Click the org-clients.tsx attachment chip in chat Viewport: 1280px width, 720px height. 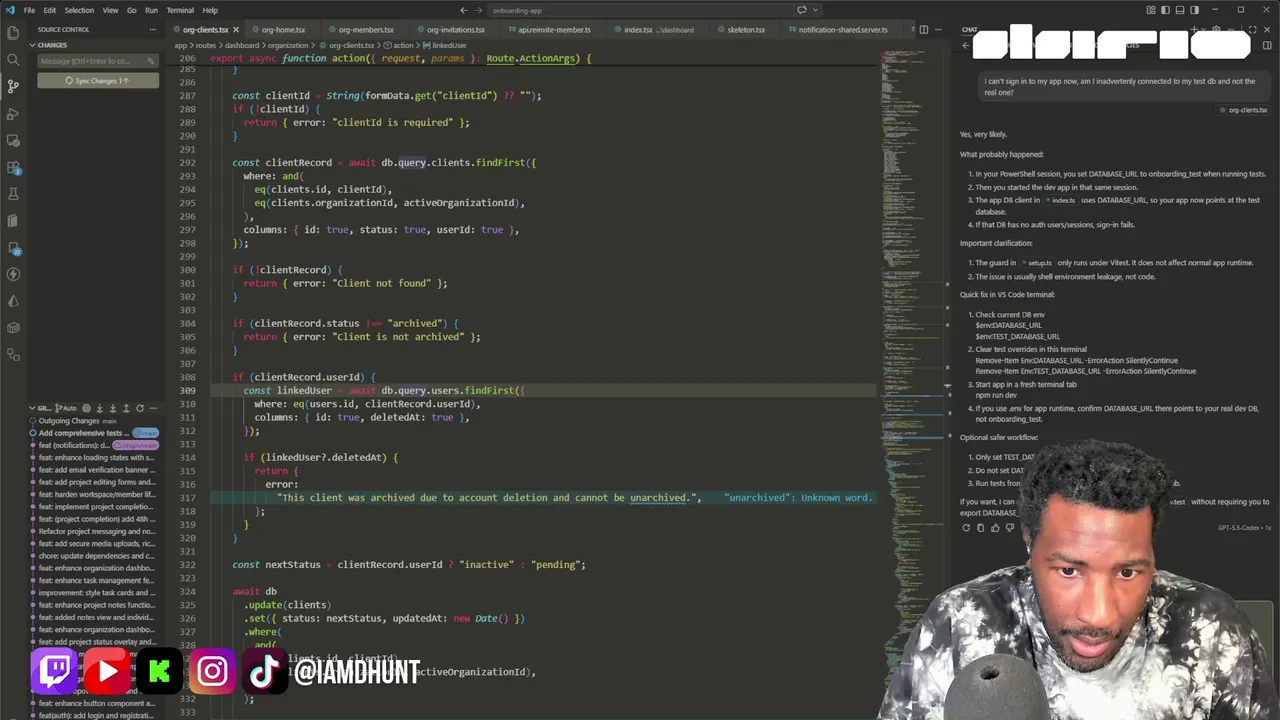1243,110
